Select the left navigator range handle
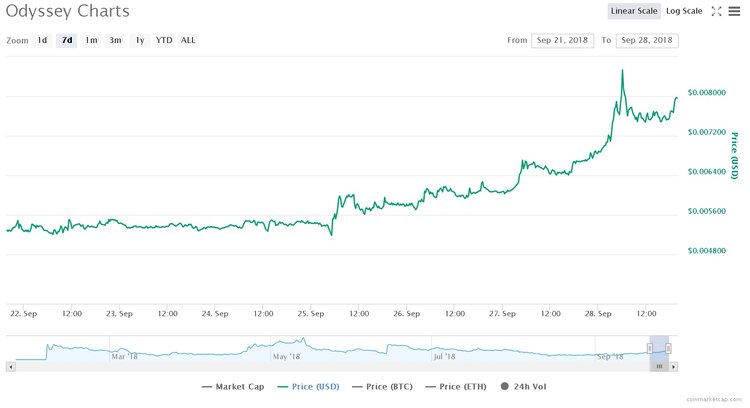The image size is (750, 408). [x=650, y=348]
